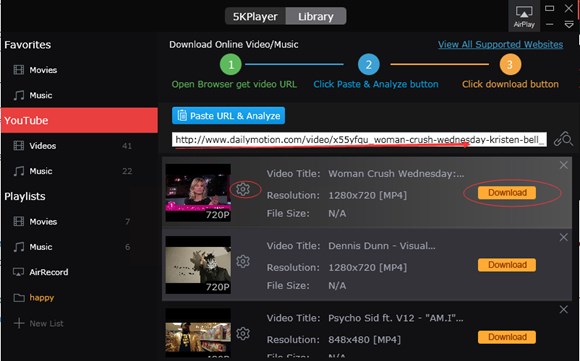The height and width of the screenshot is (361, 580).
Task: Click Woman Crush Wednesday video thumbnail
Action: coord(198,193)
